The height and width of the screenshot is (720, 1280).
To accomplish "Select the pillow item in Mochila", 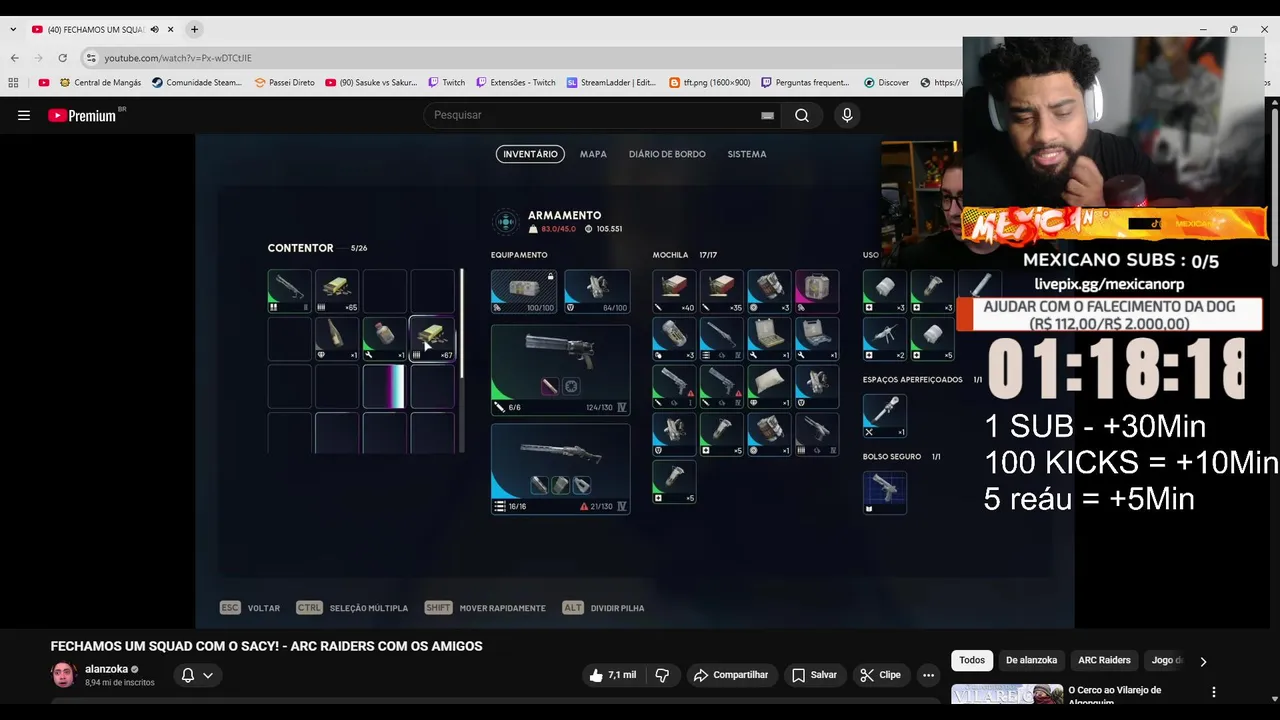I will pos(769,387).
